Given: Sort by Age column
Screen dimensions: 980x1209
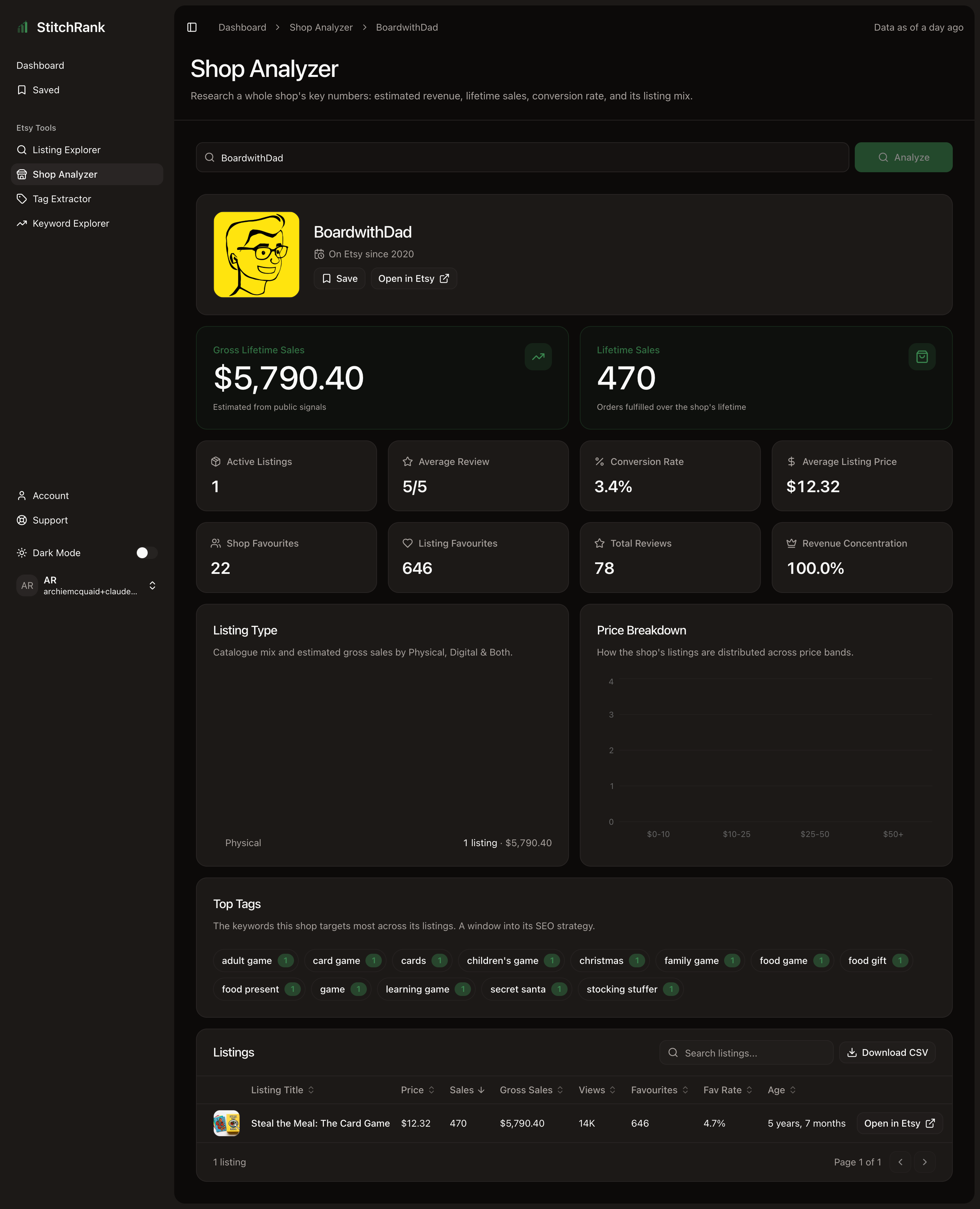Looking at the screenshot, I should [x=781, y=1090].
